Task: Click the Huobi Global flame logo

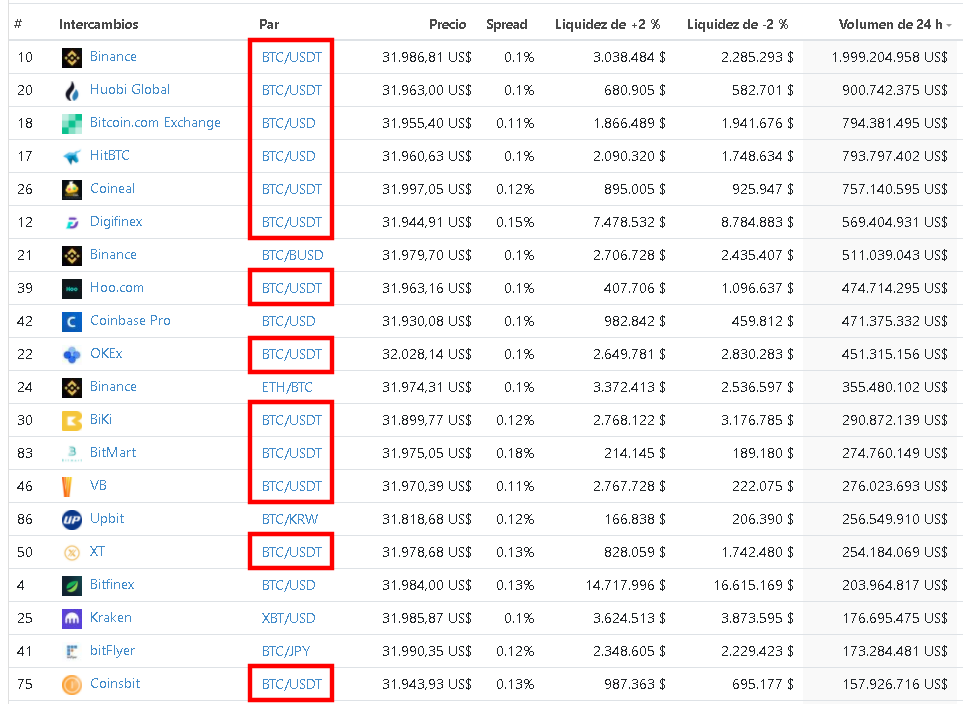Action: coord(72,91)
